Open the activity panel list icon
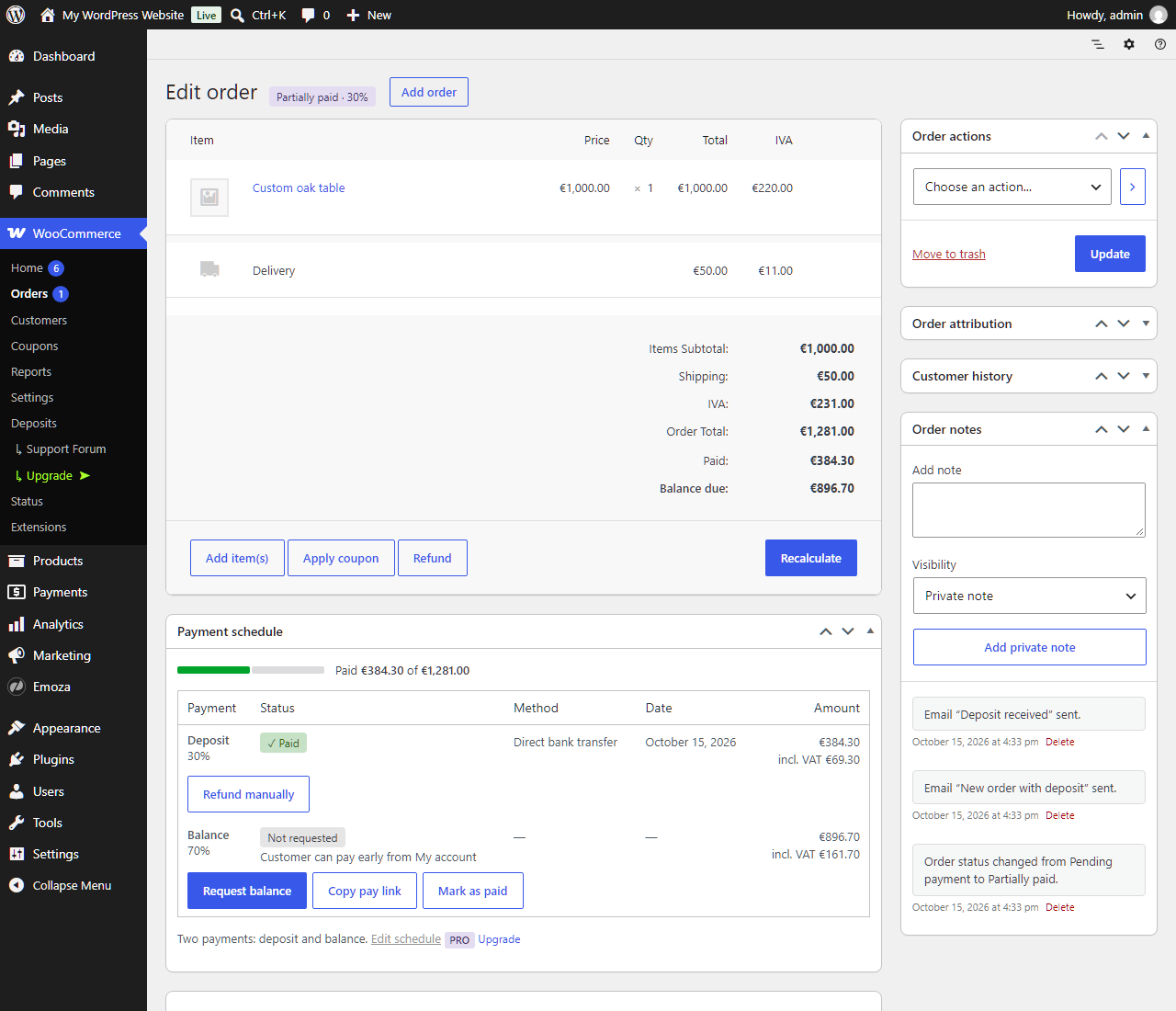 (1098, 44)
